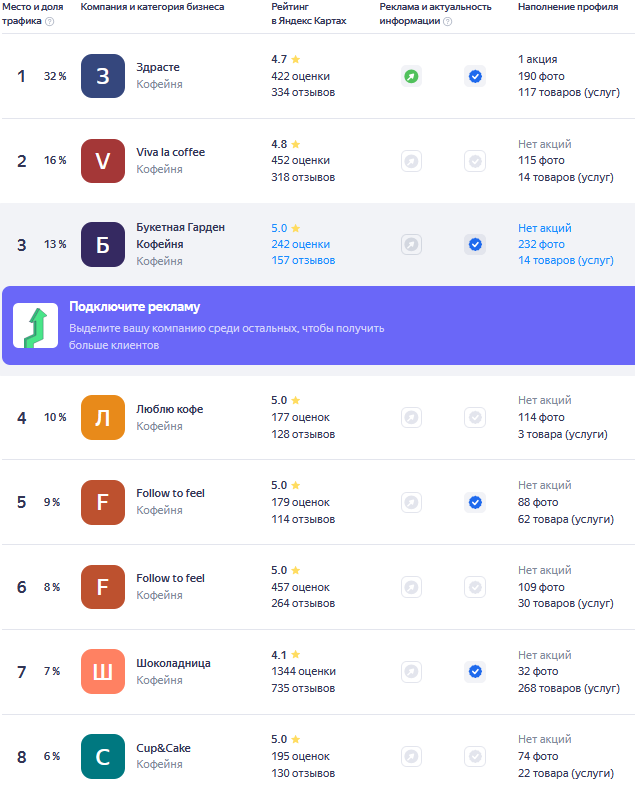Click the orange Люблю кофе logo
The height and width of the screenshot is (795, 635).
pos(103,417)
